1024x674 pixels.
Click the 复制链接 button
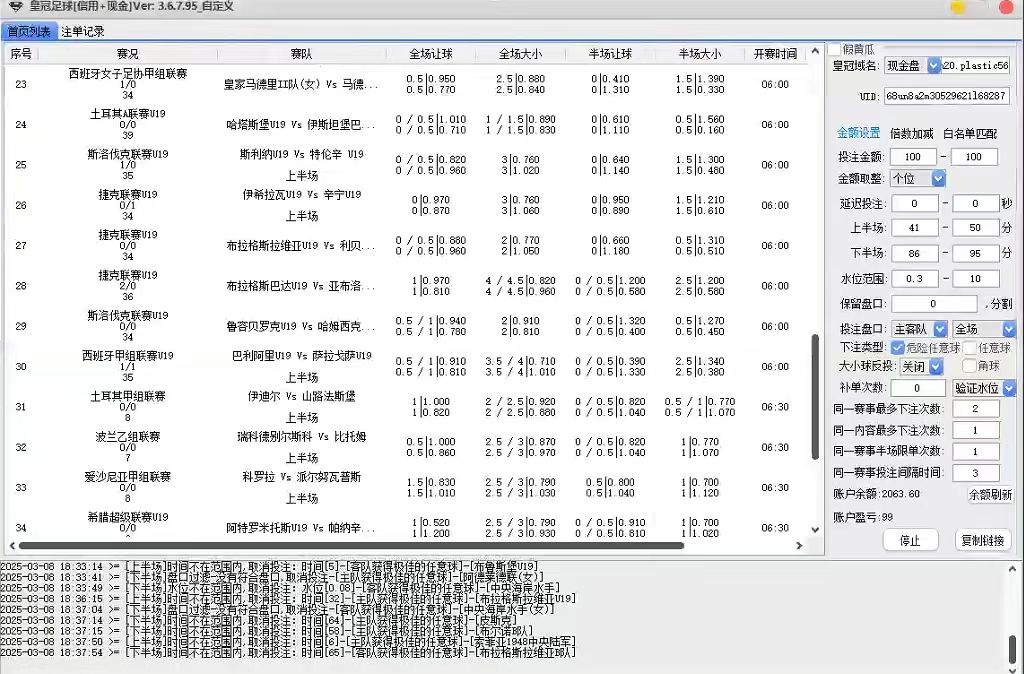tap(981, 539)
